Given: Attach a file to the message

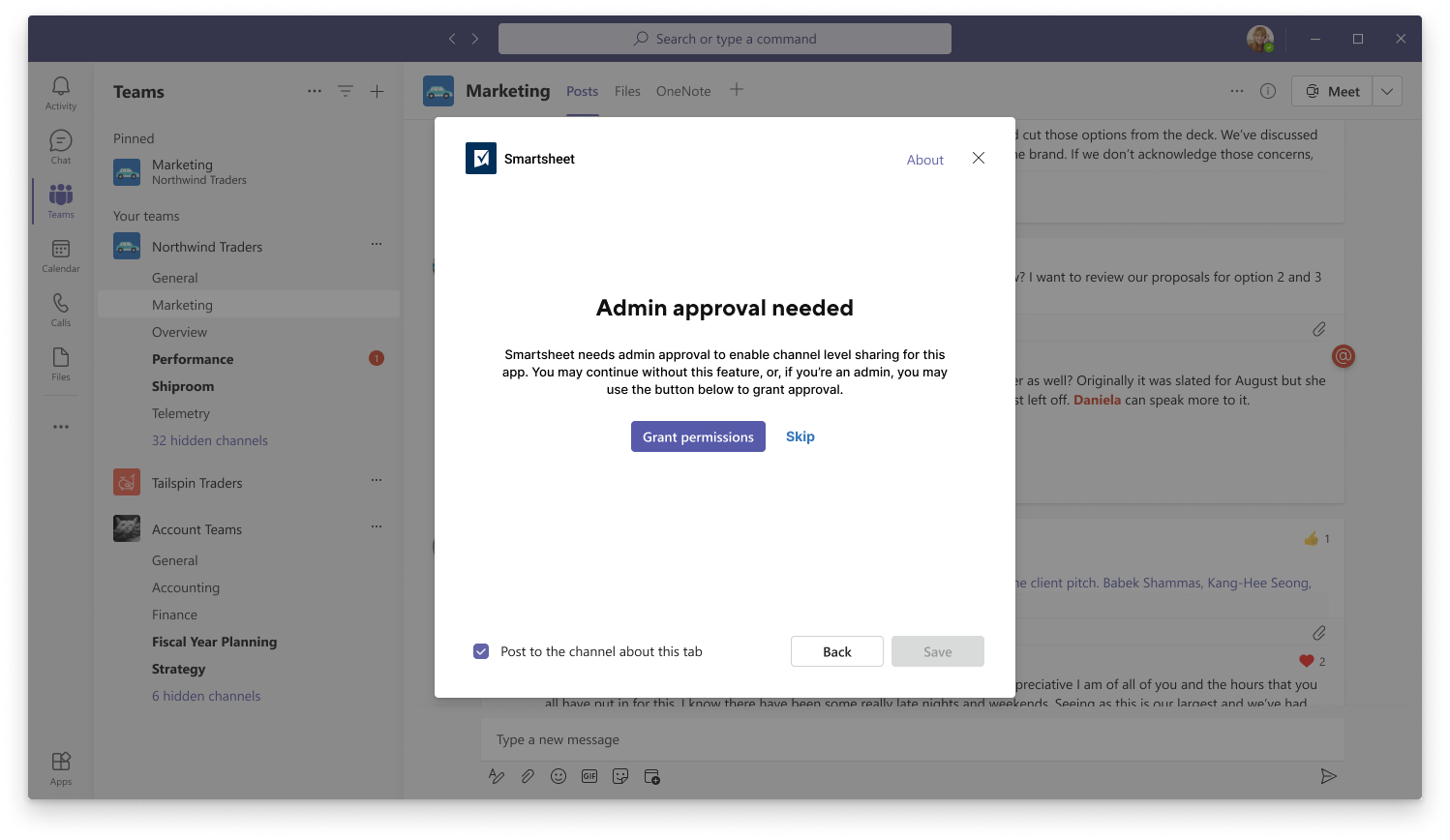Looking at the screenshot, I should point(528,776).
